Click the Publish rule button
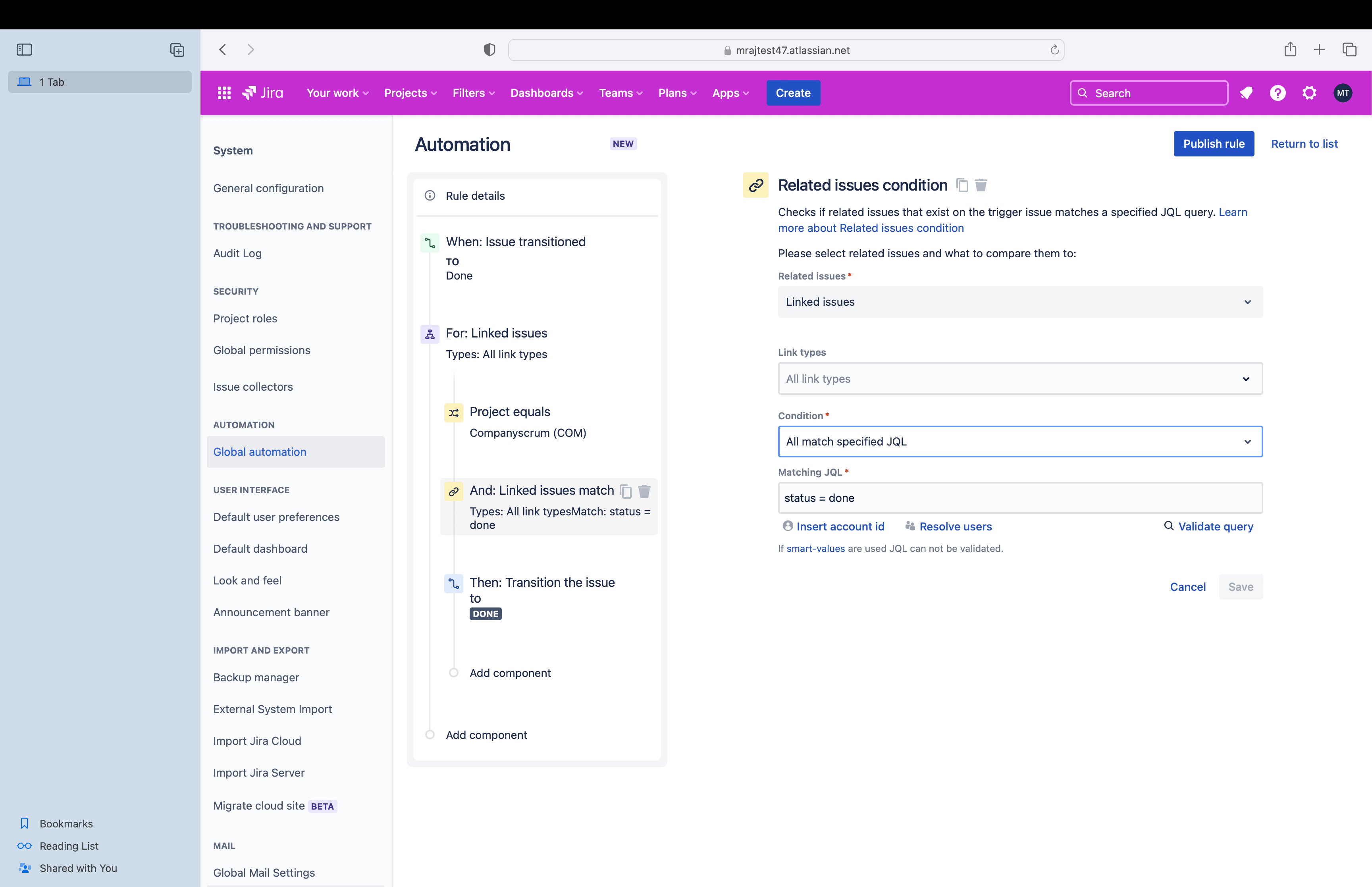This screenshot has height=887, width=1372. pos(1213,143)
